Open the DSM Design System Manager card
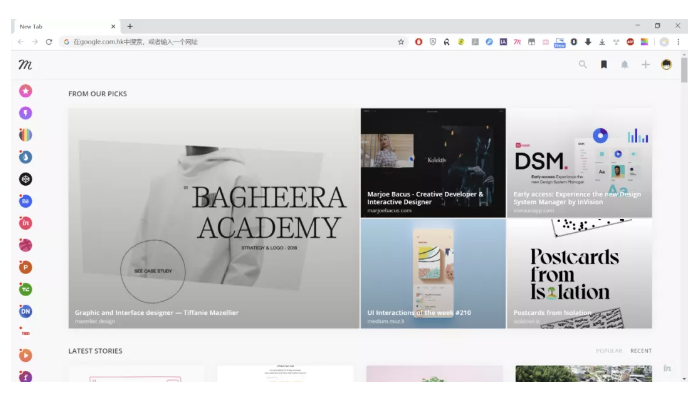Screen dimensions: 696x396 coord(579,162)
